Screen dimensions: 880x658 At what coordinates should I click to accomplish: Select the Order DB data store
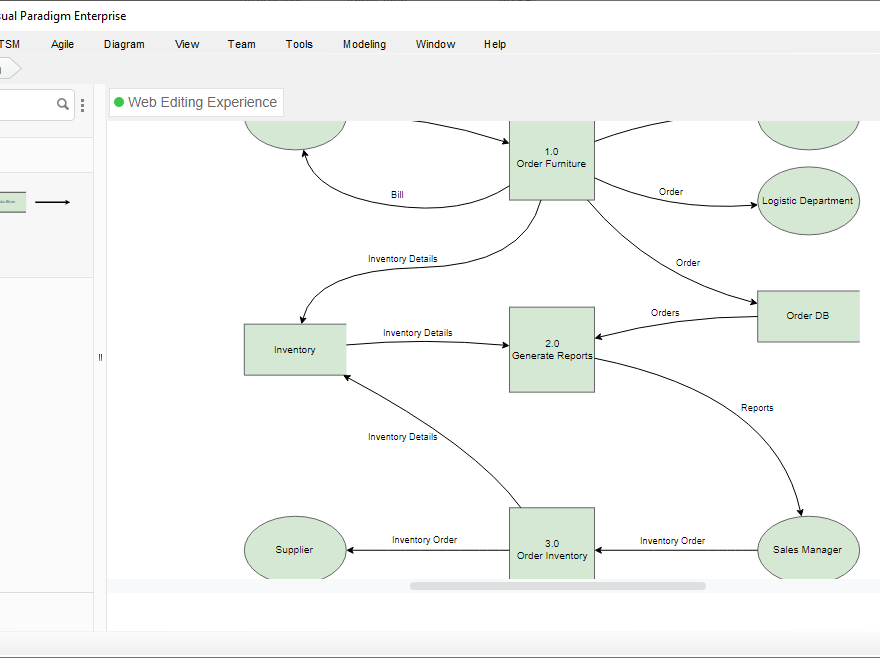808,316
